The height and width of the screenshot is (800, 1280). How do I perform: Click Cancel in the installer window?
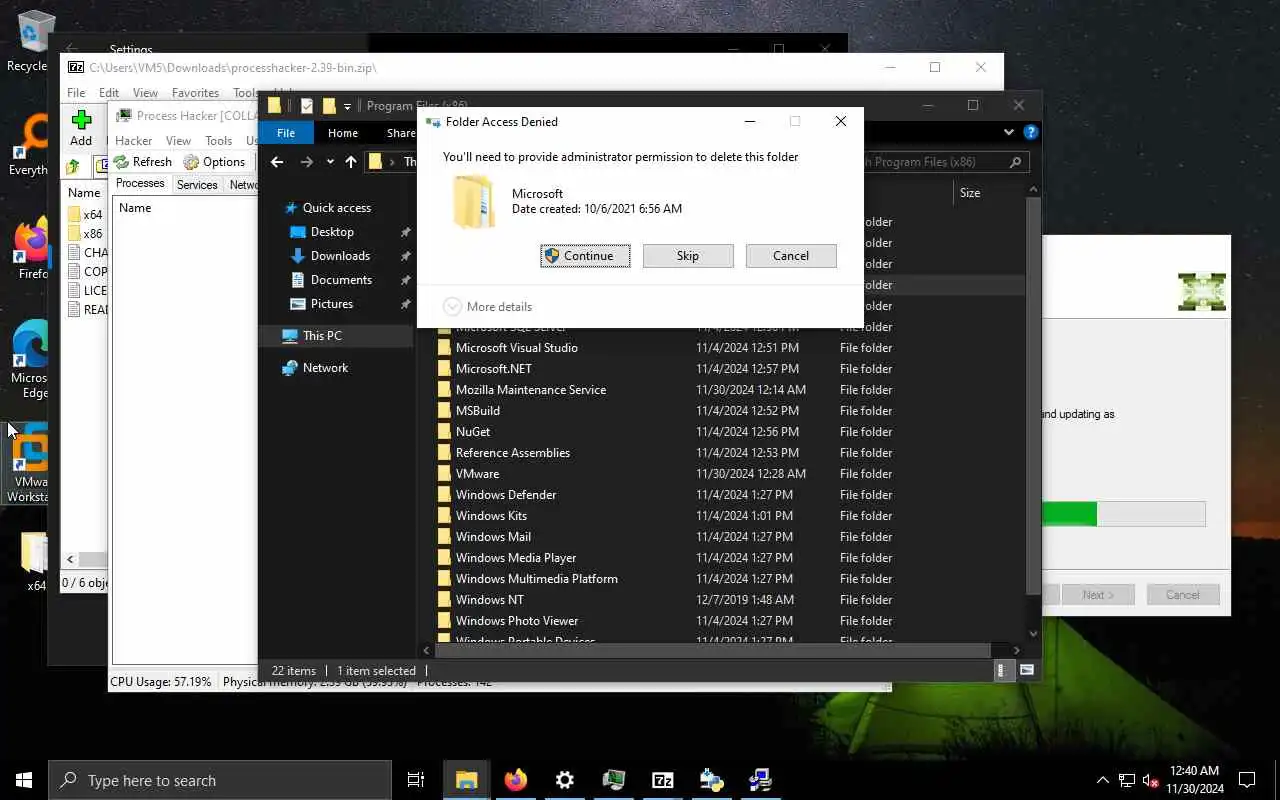pos(1182,595)
